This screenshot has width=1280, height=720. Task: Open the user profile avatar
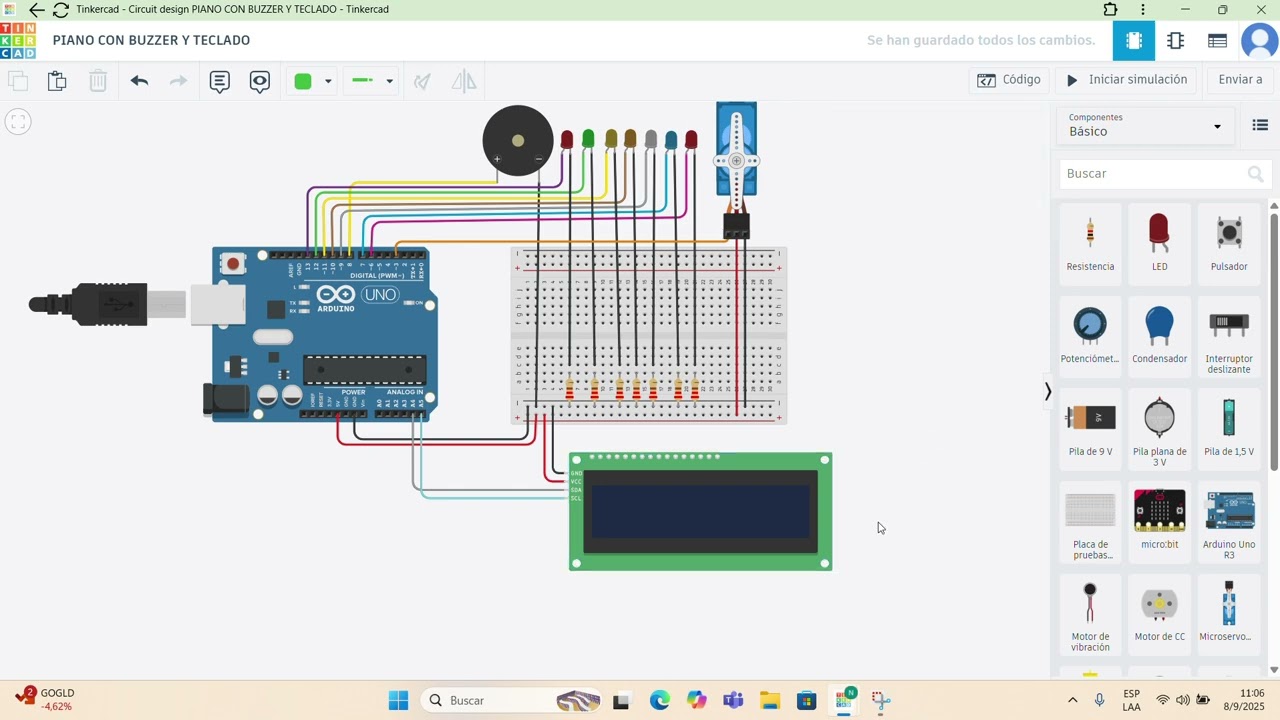pyautogui.click(x=1259, y=41)
